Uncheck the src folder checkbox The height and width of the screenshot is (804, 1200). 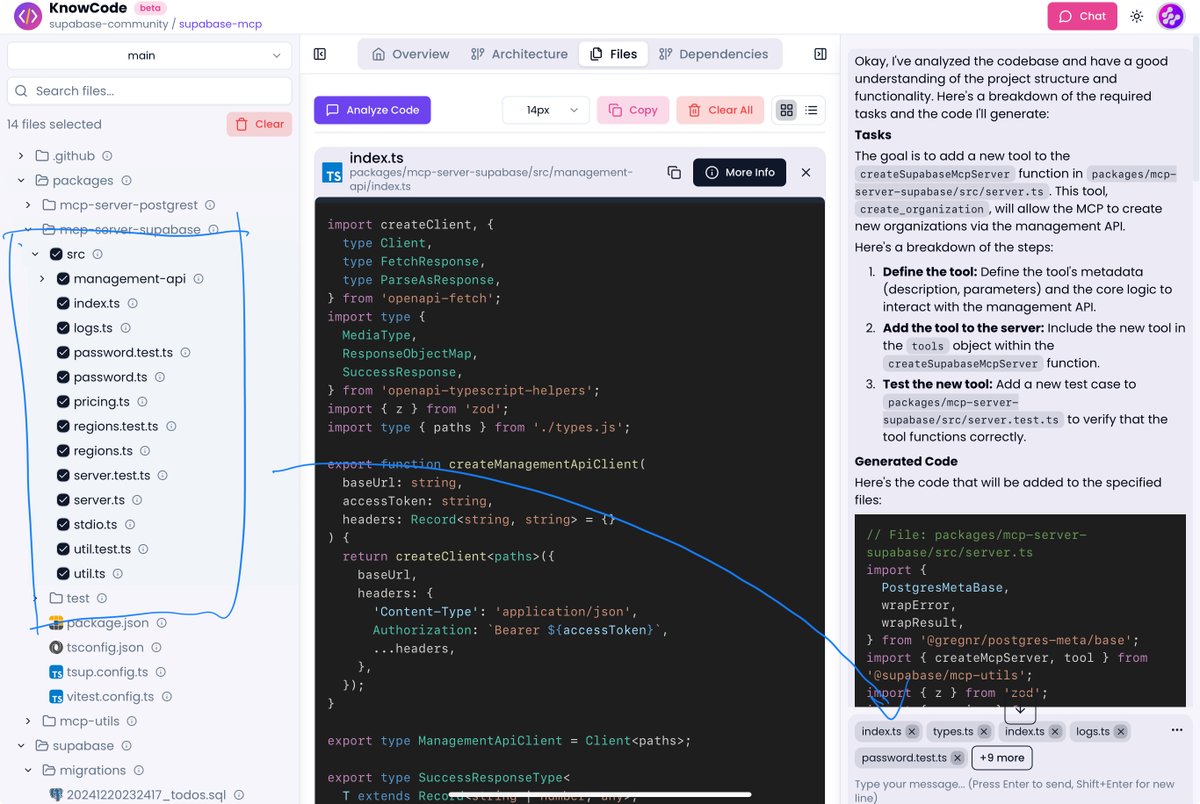click(56, 255)
